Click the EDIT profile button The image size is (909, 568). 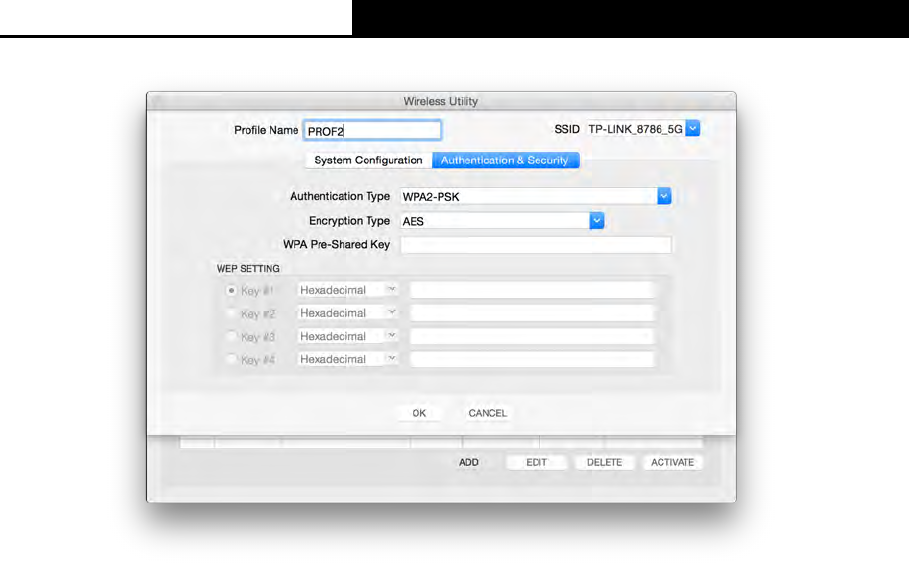pos(536,463)
